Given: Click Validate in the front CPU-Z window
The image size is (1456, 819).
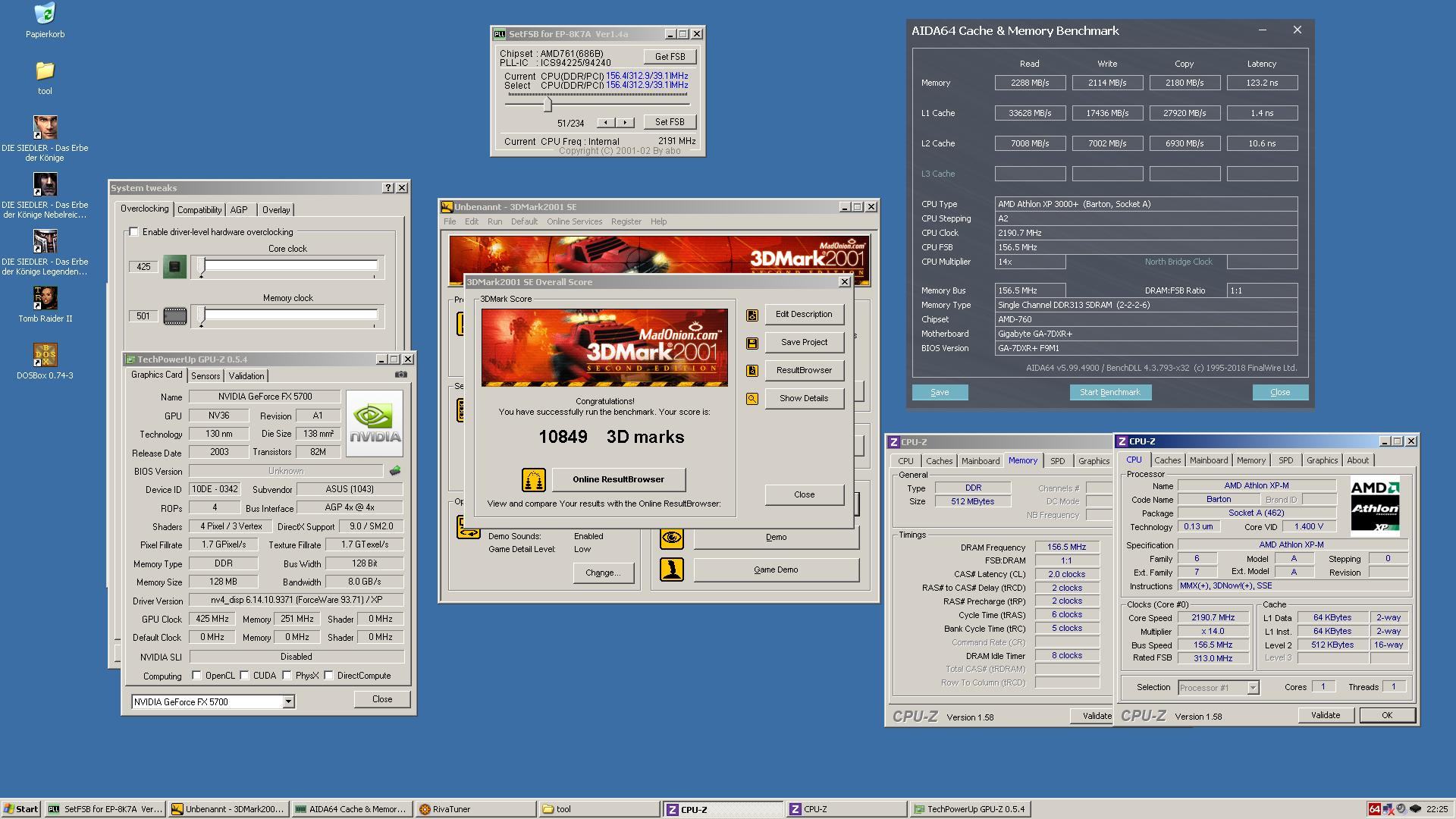Looking at the screenshot, I should point(1325,715).
